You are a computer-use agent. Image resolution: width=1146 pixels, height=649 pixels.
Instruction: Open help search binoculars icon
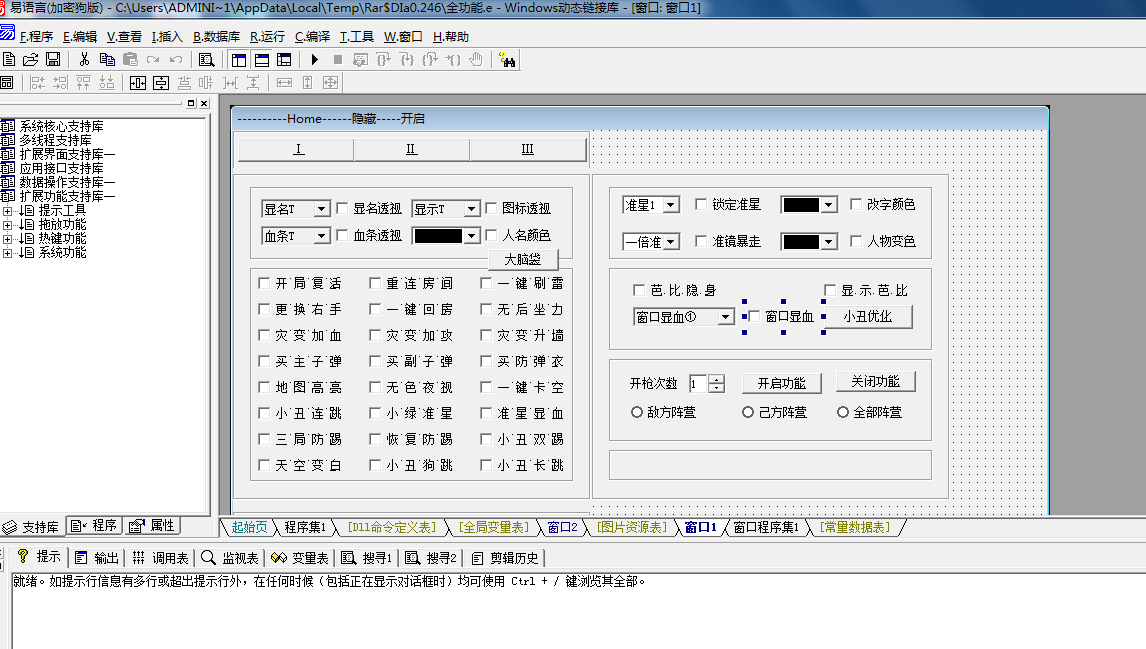click(506, 59)
